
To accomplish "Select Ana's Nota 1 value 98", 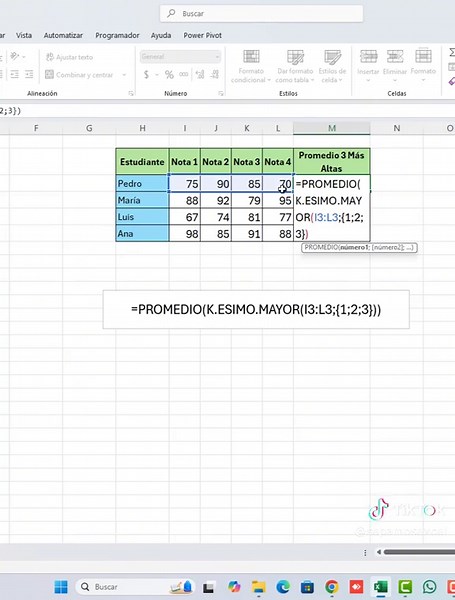I will 184,233.
